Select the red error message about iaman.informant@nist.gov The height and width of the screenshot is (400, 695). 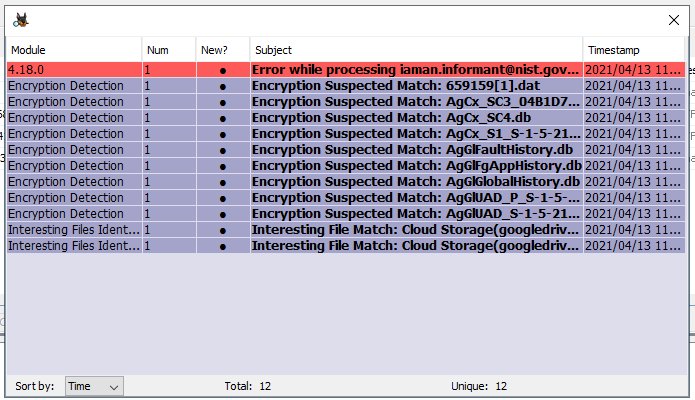click(x=346, y=70)
